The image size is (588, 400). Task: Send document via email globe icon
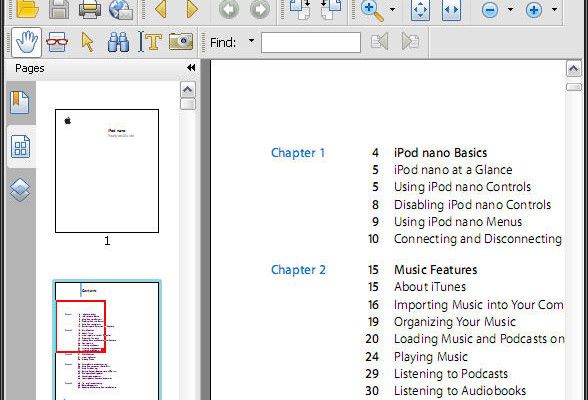(121, 9)
